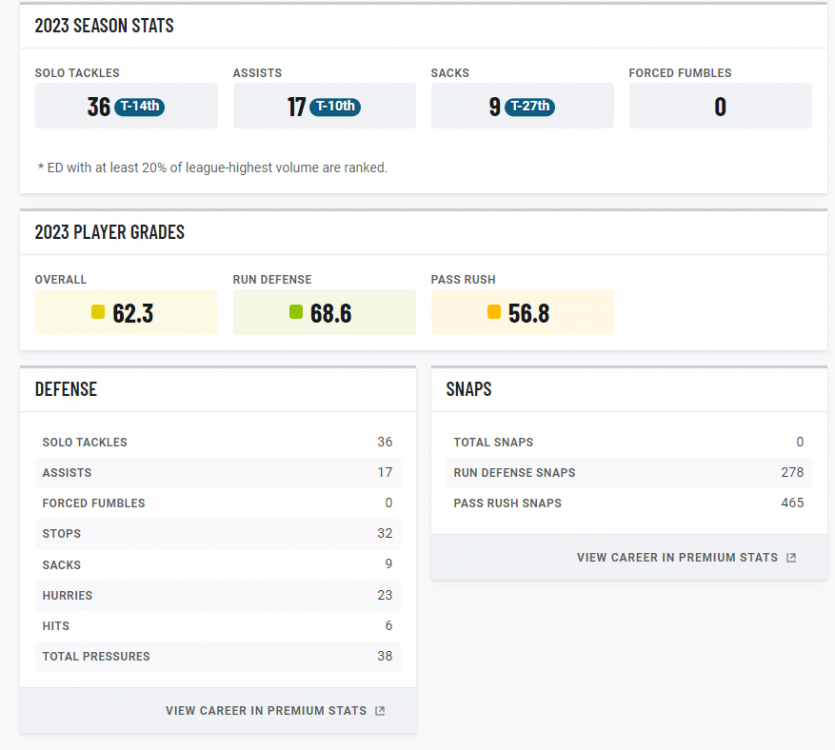
Task: Open View Career in Premium Stats under Snaps
Action: [x=677, y=558]
